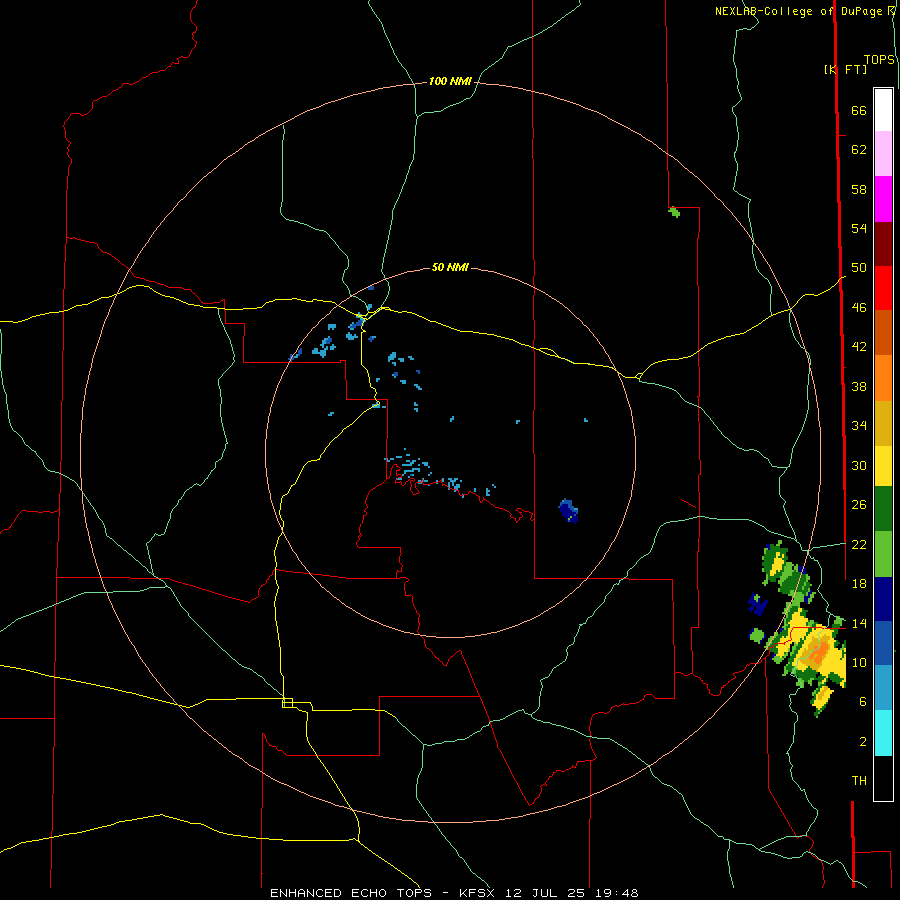Image resolution: width=900 pixels, height=900 pixels.
Task: Click the orange 38 kft legend swatch
Action: click(883, 378)
